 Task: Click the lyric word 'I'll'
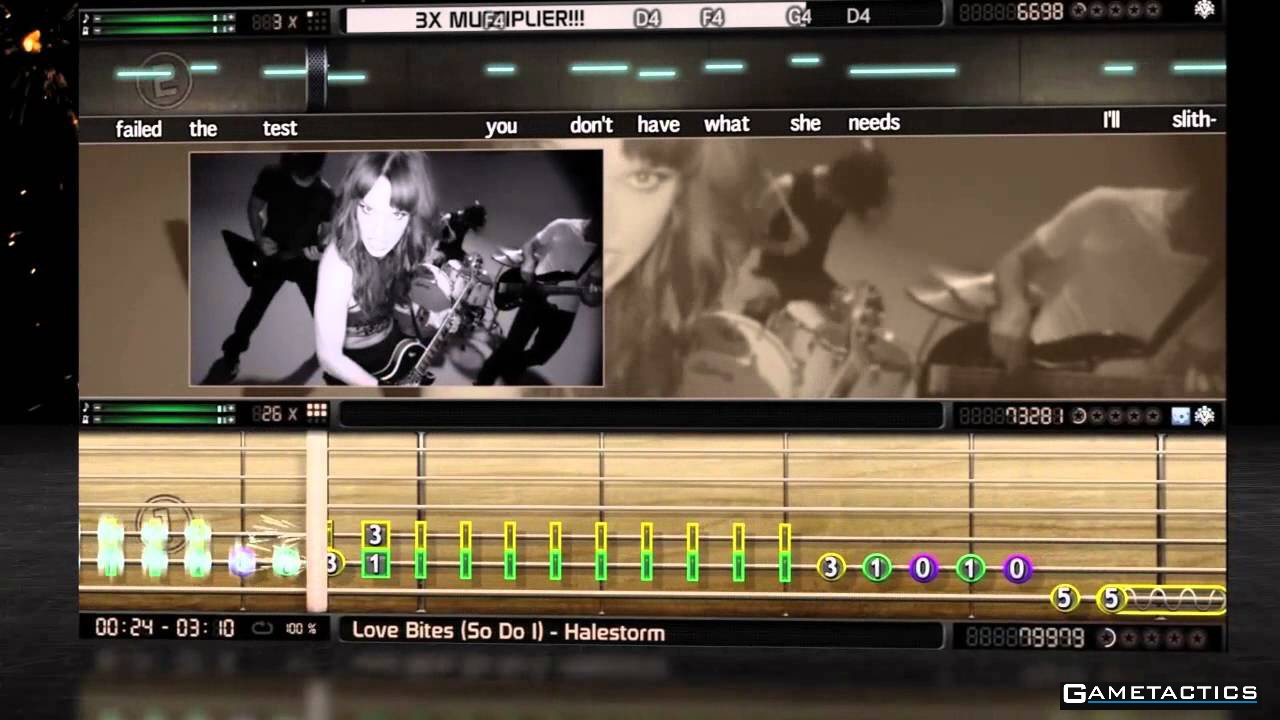click(x=1111, y=120)
